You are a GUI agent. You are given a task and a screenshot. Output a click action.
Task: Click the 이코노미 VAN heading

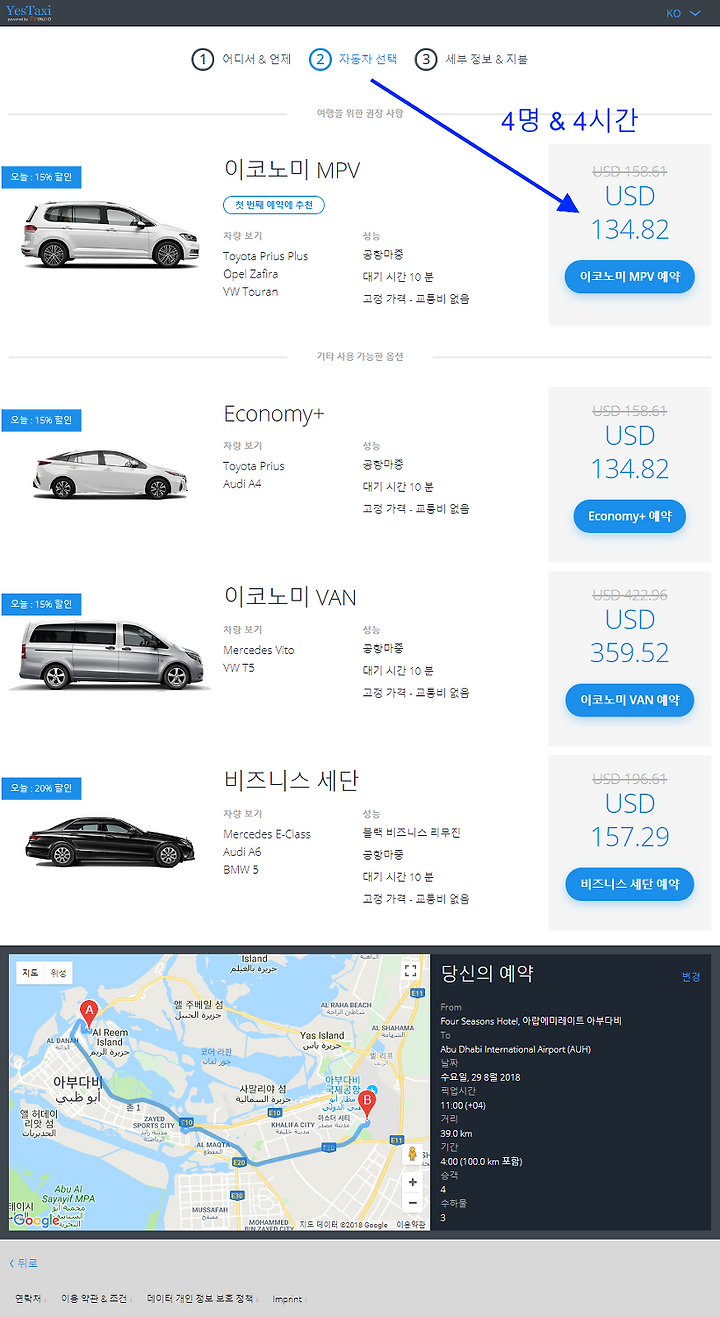(290, 597)
